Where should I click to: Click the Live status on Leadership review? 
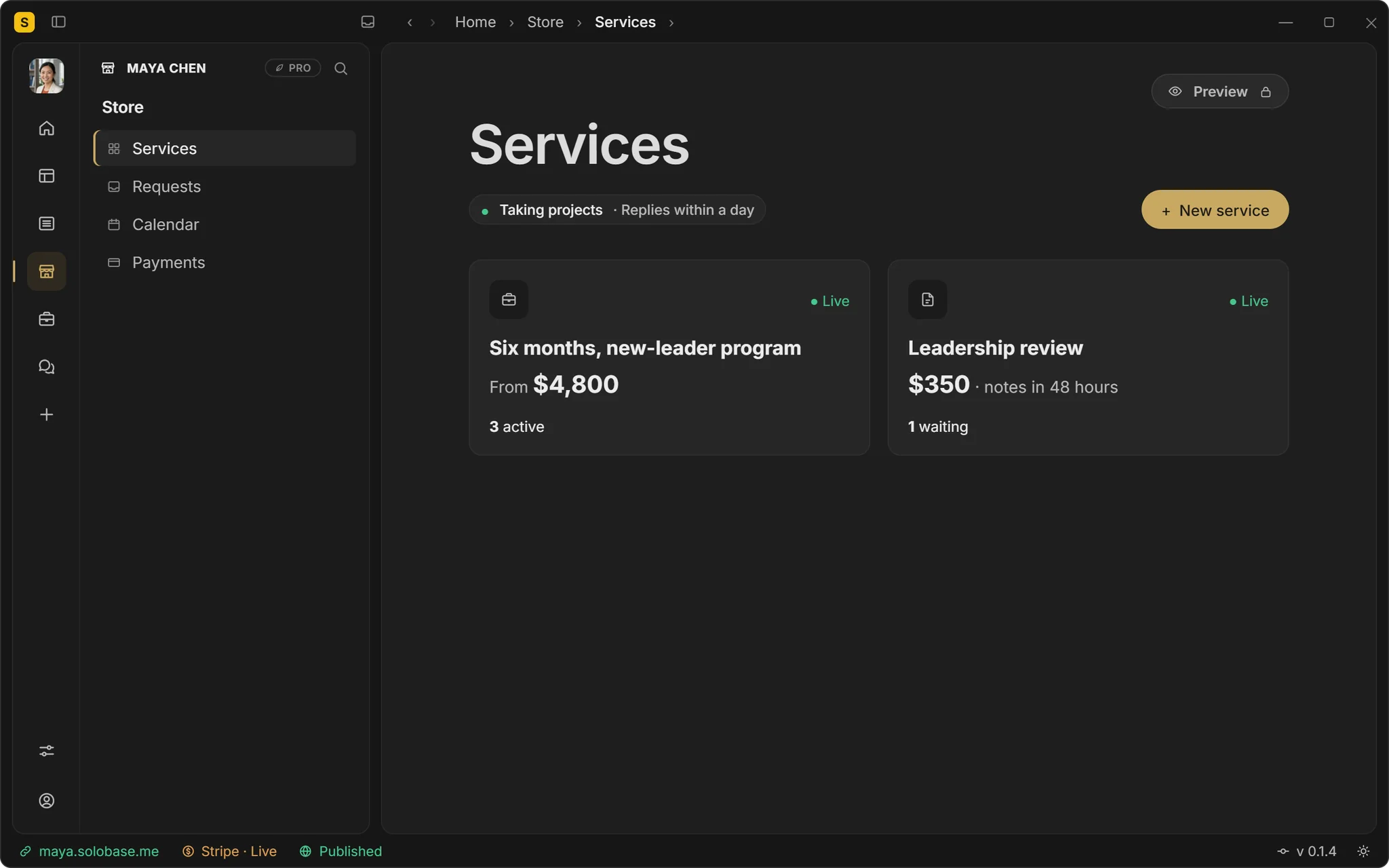pos(1249,301)
